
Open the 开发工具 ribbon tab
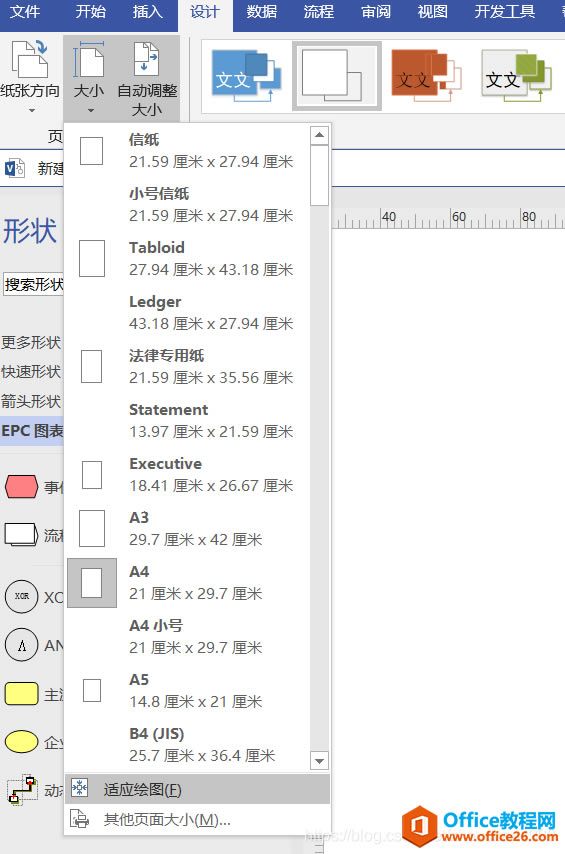(x=505, y=12)
